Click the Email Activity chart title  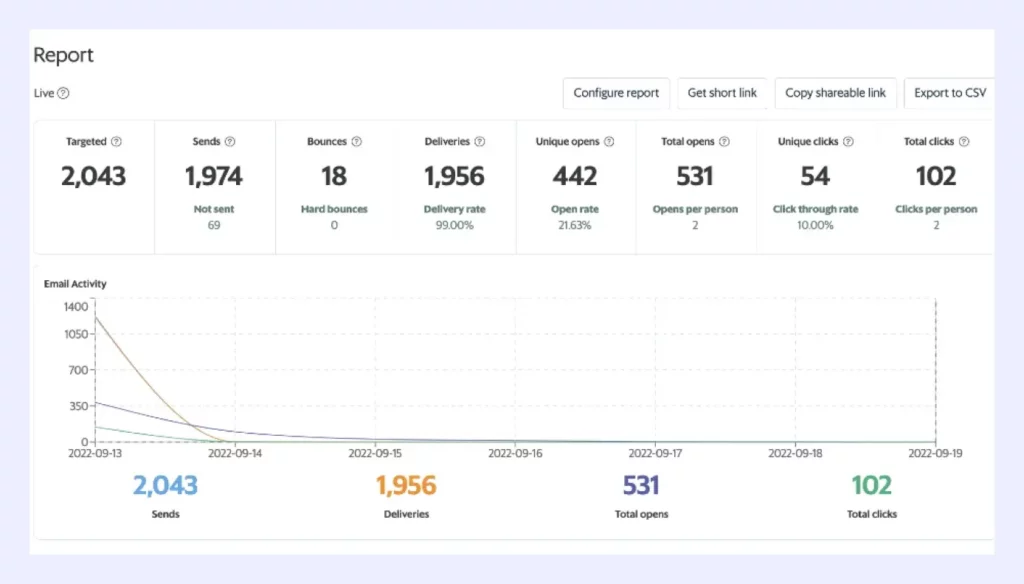pos(75,284)
